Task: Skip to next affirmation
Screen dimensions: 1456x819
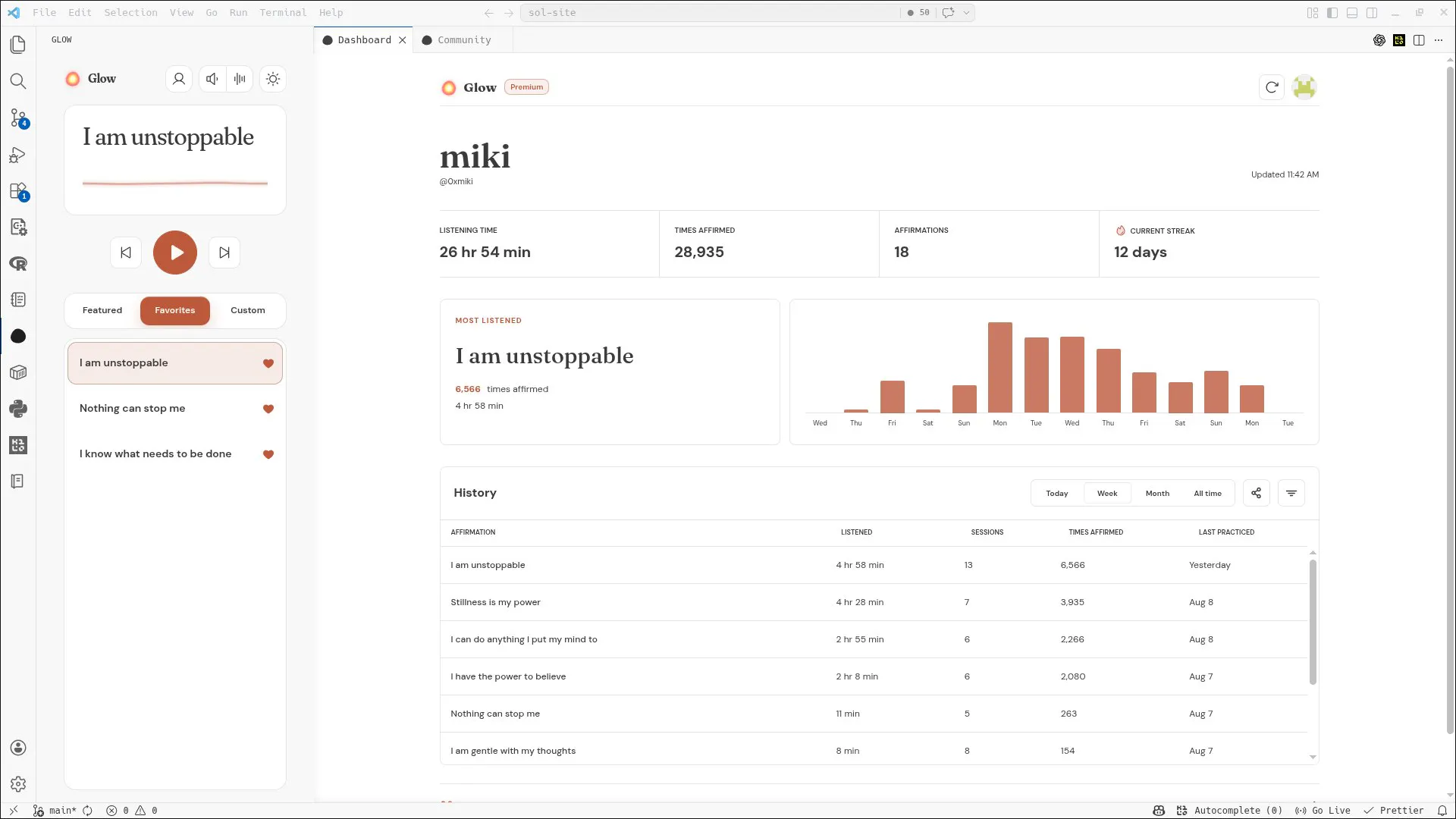Action: (224, 253)
